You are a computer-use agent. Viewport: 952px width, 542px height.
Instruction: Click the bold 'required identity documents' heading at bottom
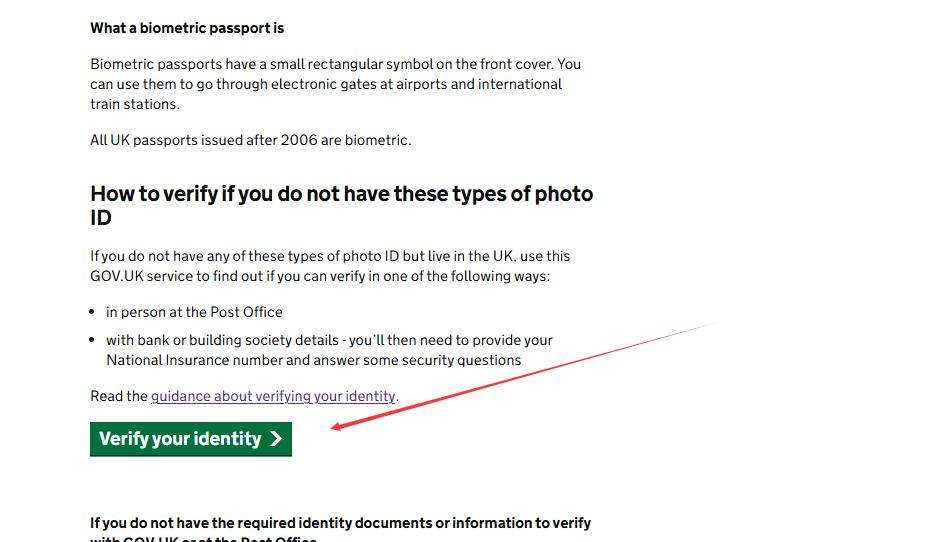click(x=341, y=523)
